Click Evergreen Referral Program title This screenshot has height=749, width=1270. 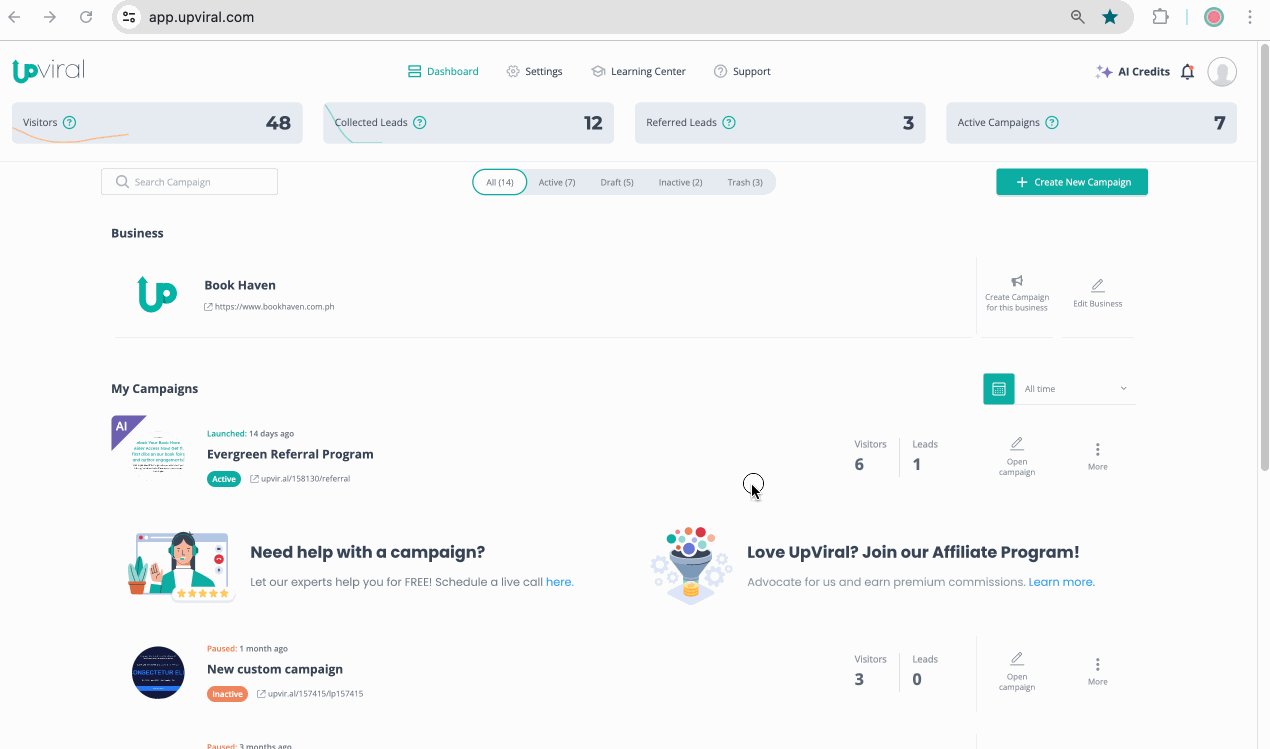[290, 454]
